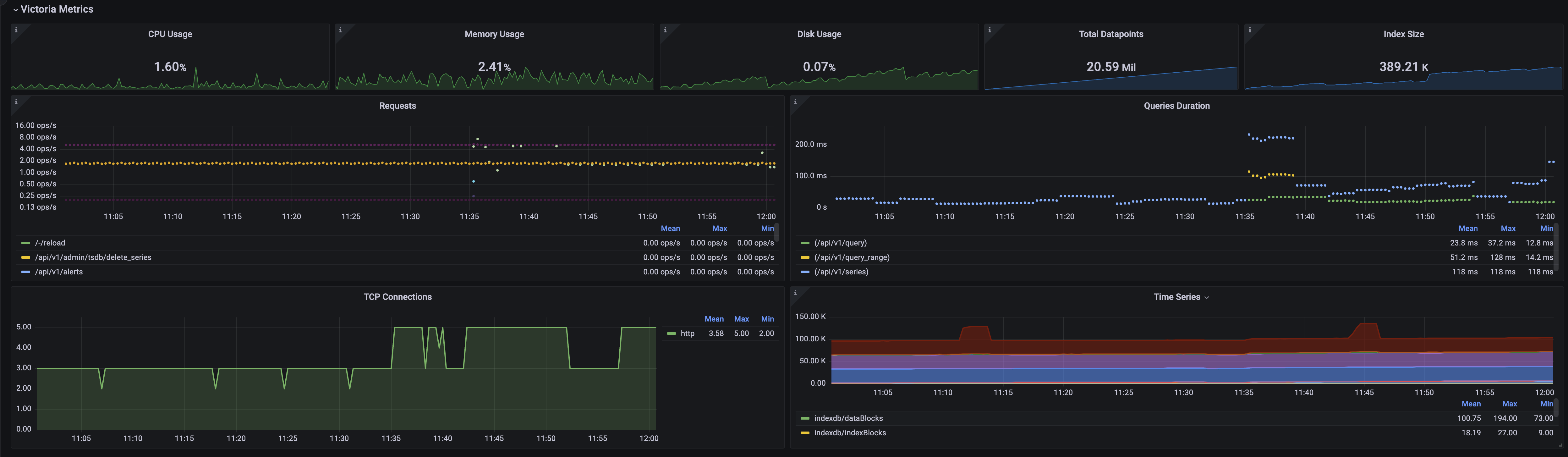1568x457 pixels.
Task: Click the Requests legend scrollbar
Action: coord(777,233)
